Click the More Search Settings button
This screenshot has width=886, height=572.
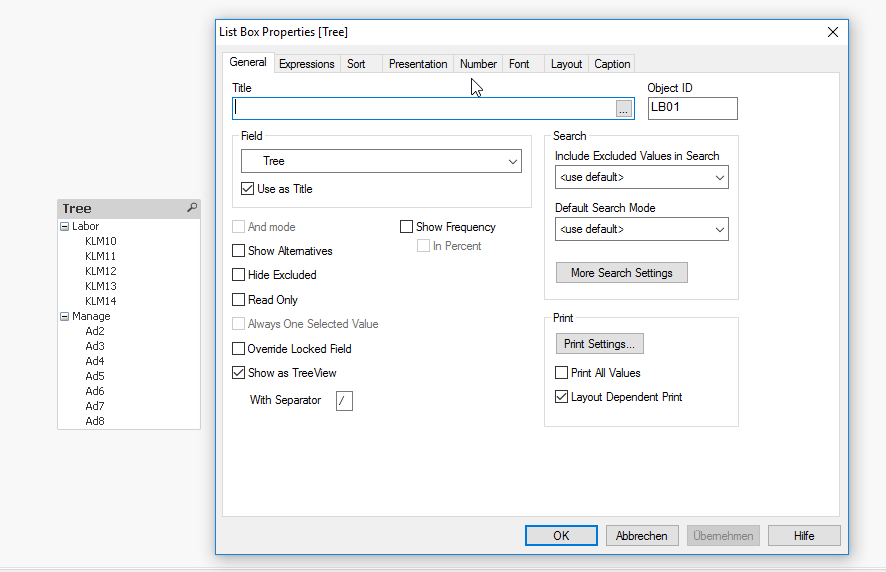coord(621,273)
